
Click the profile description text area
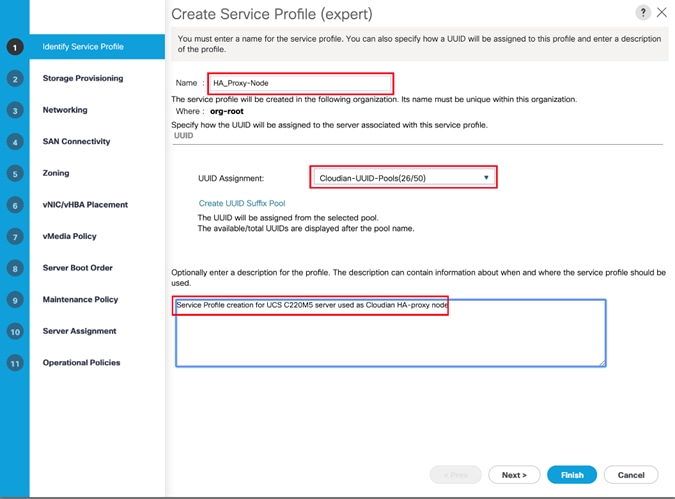coord(390,333)
